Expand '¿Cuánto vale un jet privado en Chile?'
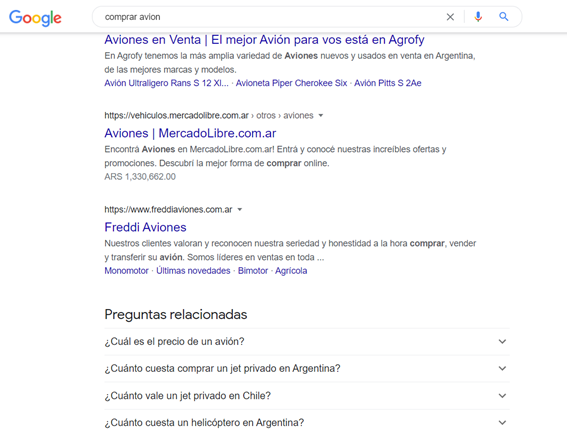567x433 pixels. (x=307, y=396)
